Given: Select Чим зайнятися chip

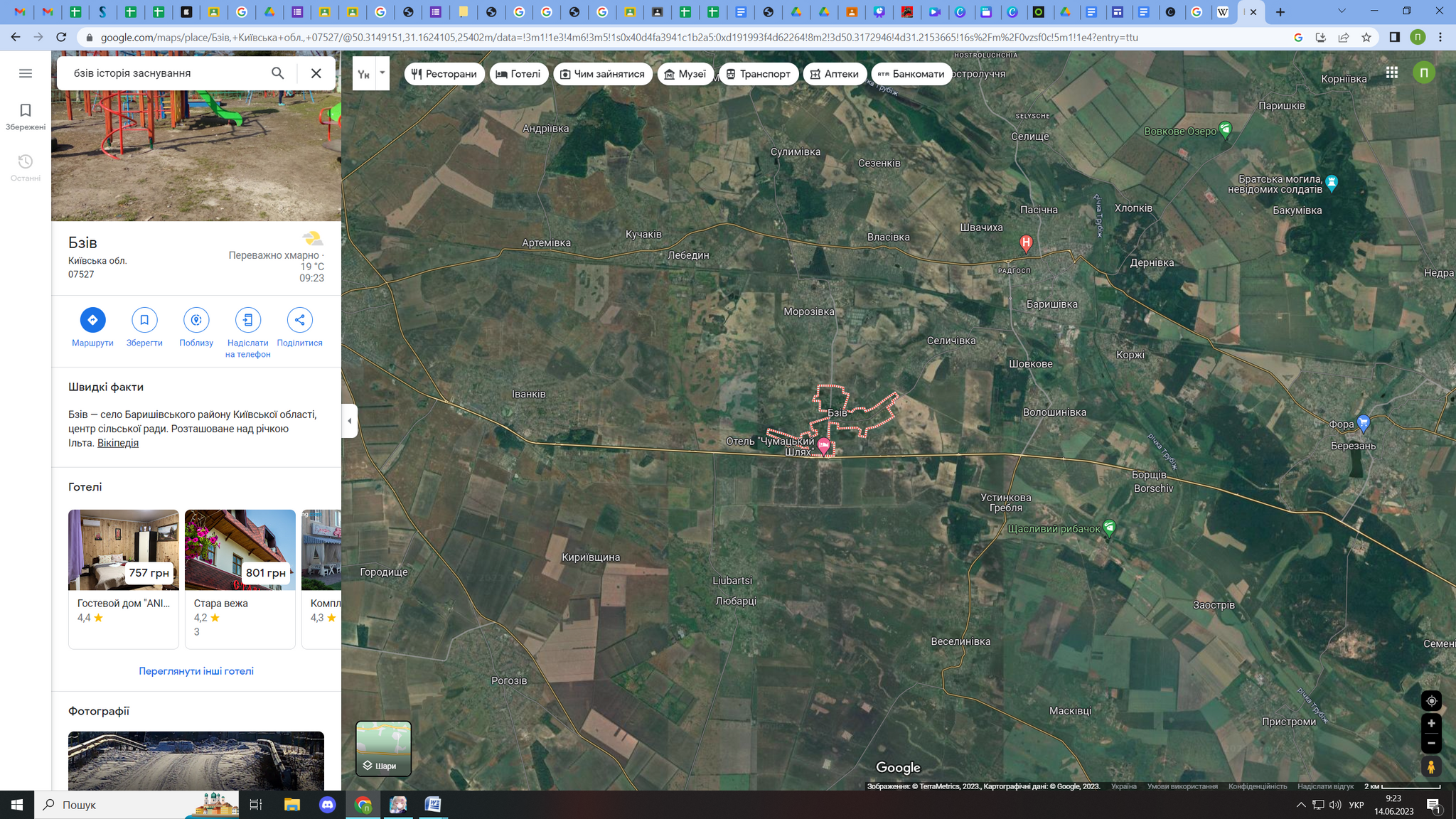Looking at the screenshot, I should pos(602,74).
